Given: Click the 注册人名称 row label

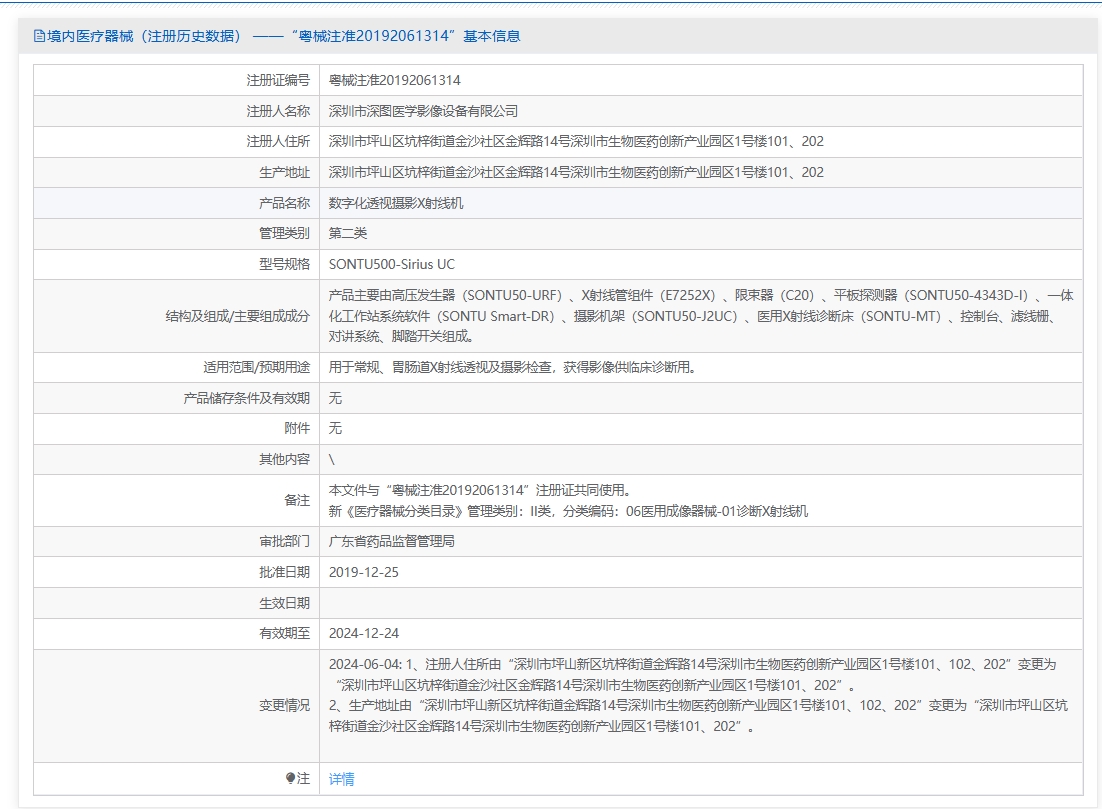Looking at the screenshot, I should point(278,111).
